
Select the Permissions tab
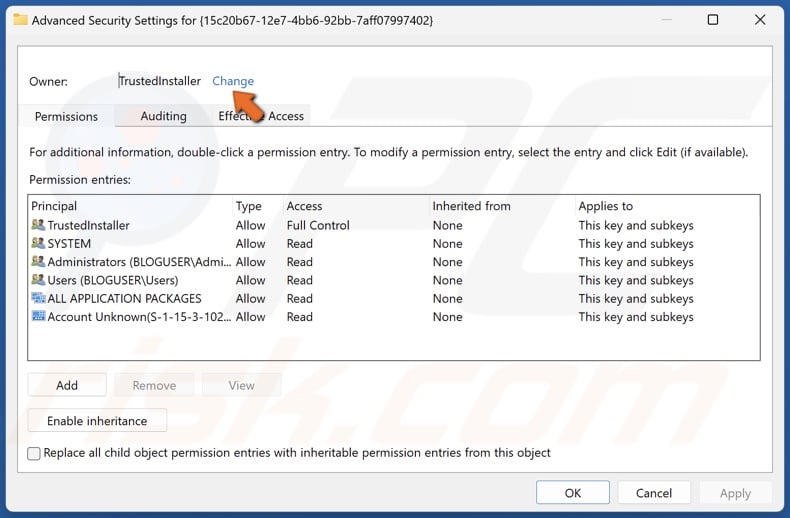pyautogui.click(x=66, y=116)
